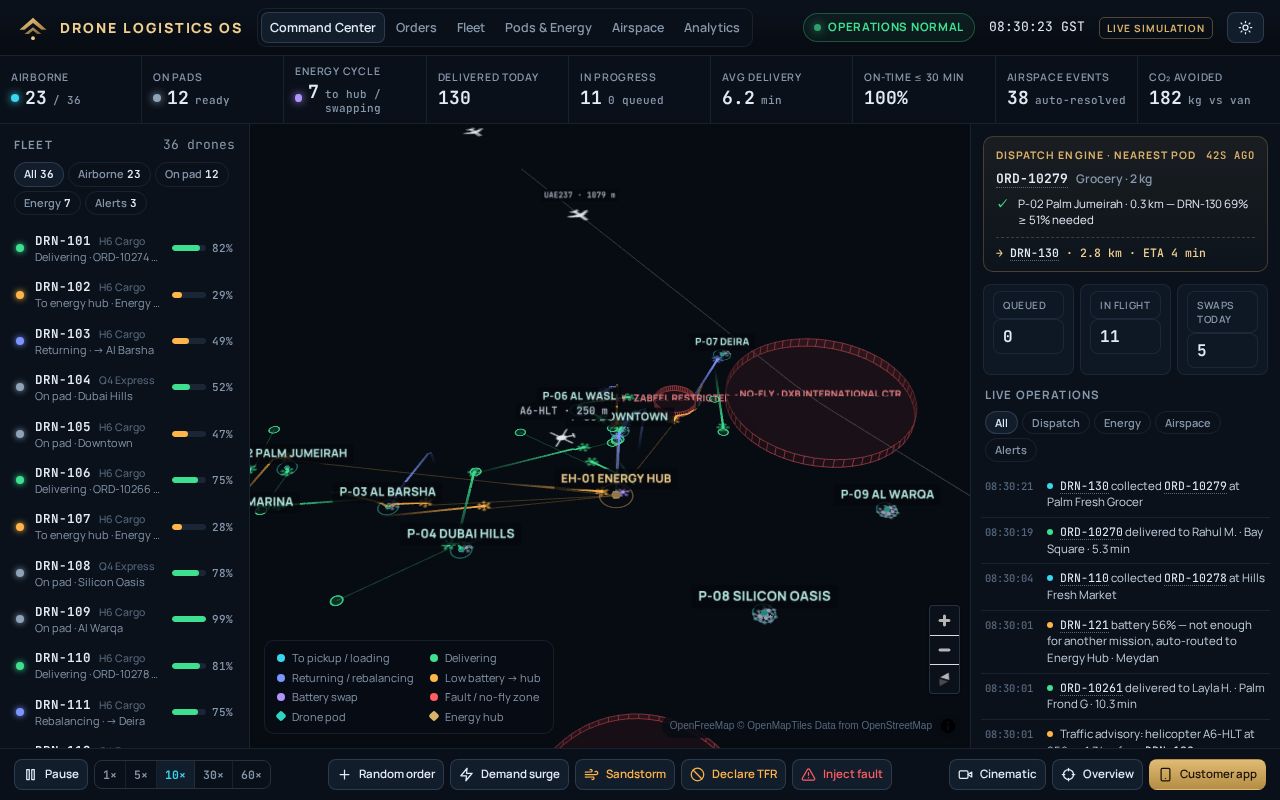Open the Fleet tab
The width and height of the screenshot is (1280, 800).
(x=471, y=28)
